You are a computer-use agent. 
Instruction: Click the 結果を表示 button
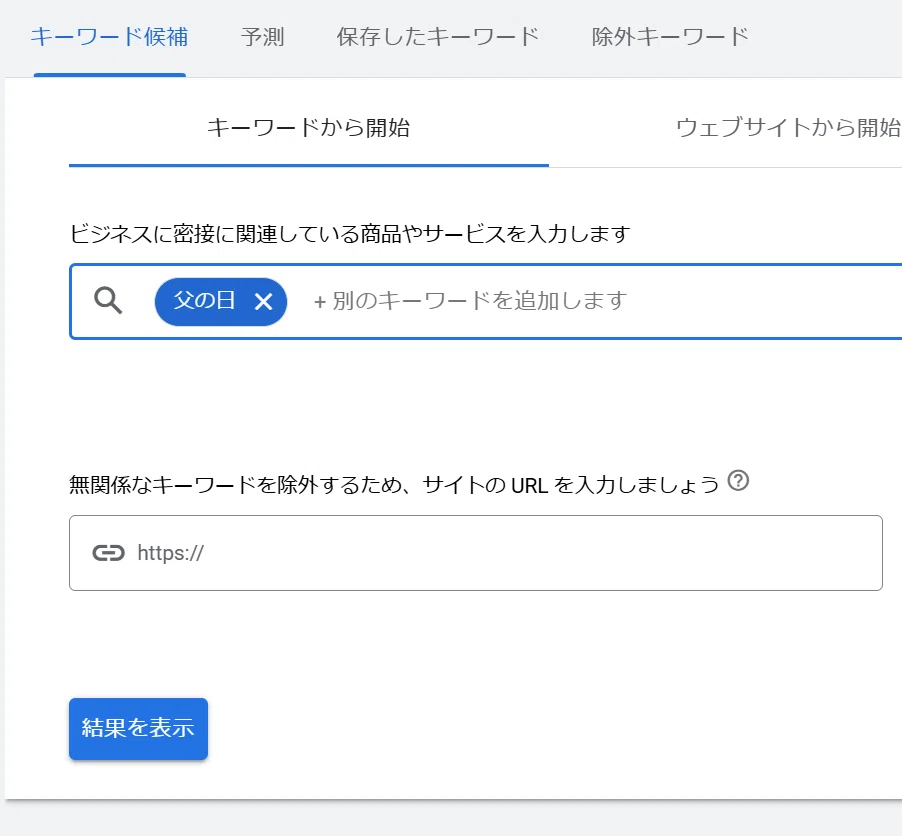[138, 728]
